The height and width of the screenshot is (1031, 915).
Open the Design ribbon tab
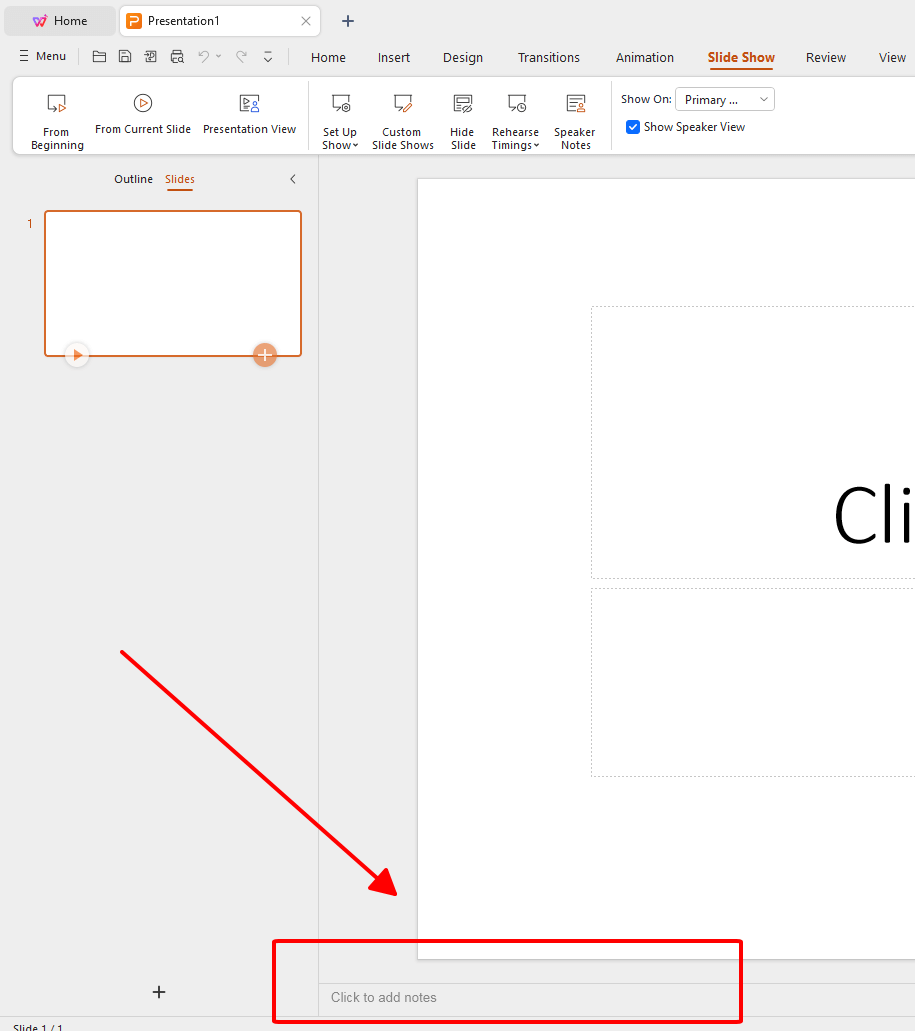pos(463,58)
